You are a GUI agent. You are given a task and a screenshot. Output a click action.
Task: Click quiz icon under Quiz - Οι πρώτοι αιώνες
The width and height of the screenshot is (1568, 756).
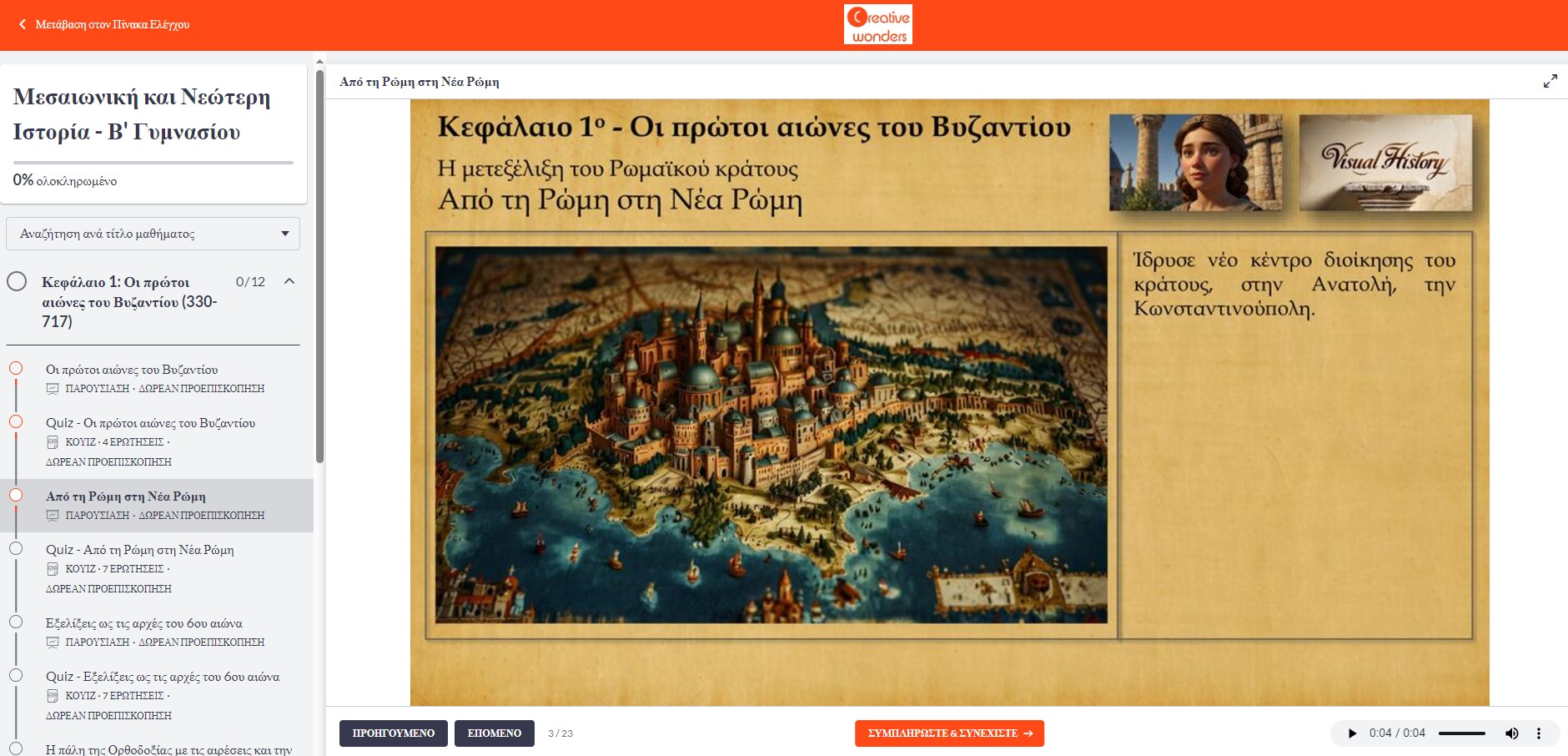[x=53, y=442]
